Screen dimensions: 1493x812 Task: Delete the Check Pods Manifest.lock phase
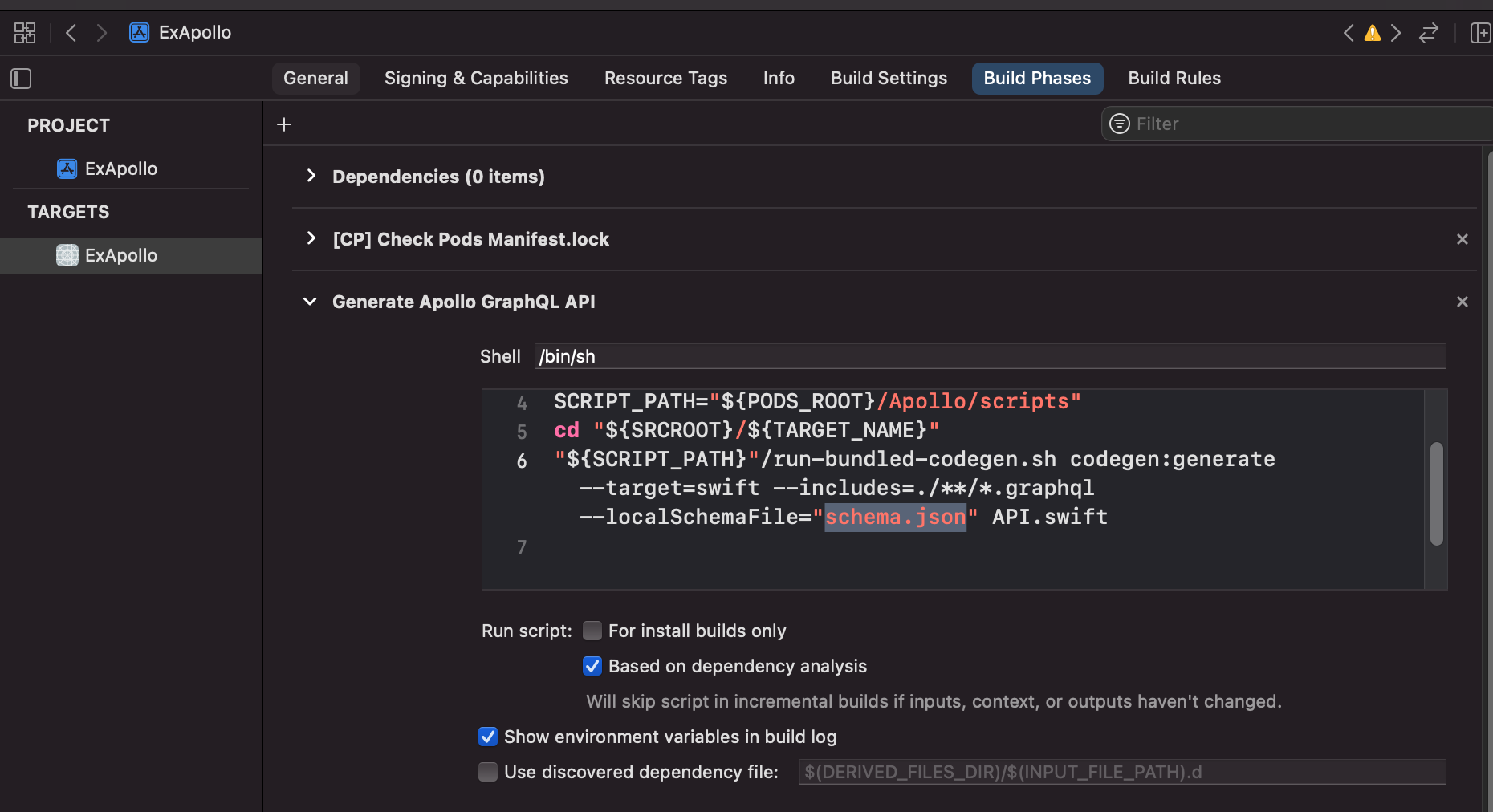1462,239
